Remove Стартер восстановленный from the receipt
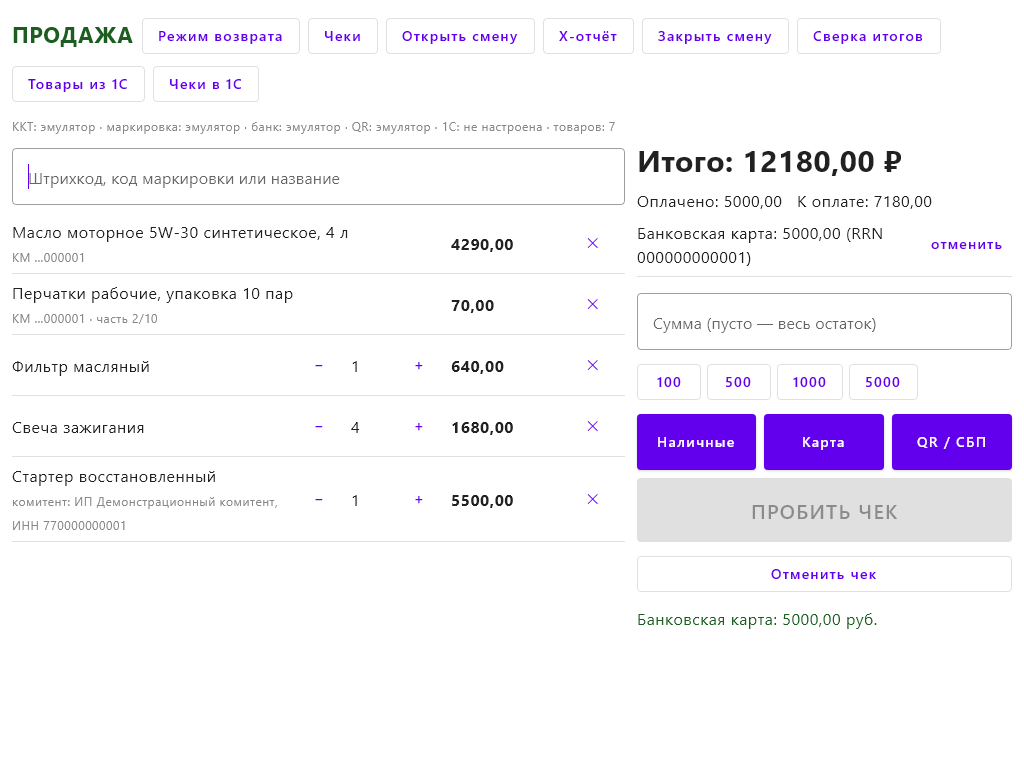 (592, 500)
